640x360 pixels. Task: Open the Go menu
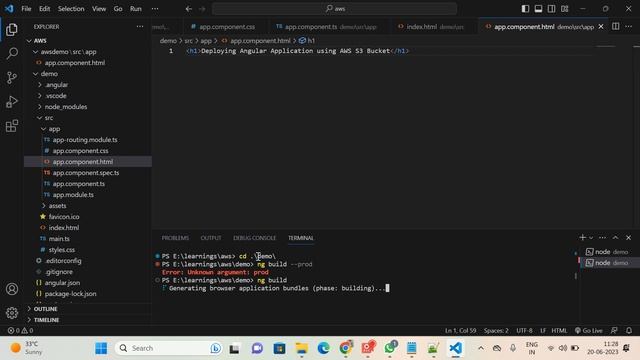click(x=118, y=9)
